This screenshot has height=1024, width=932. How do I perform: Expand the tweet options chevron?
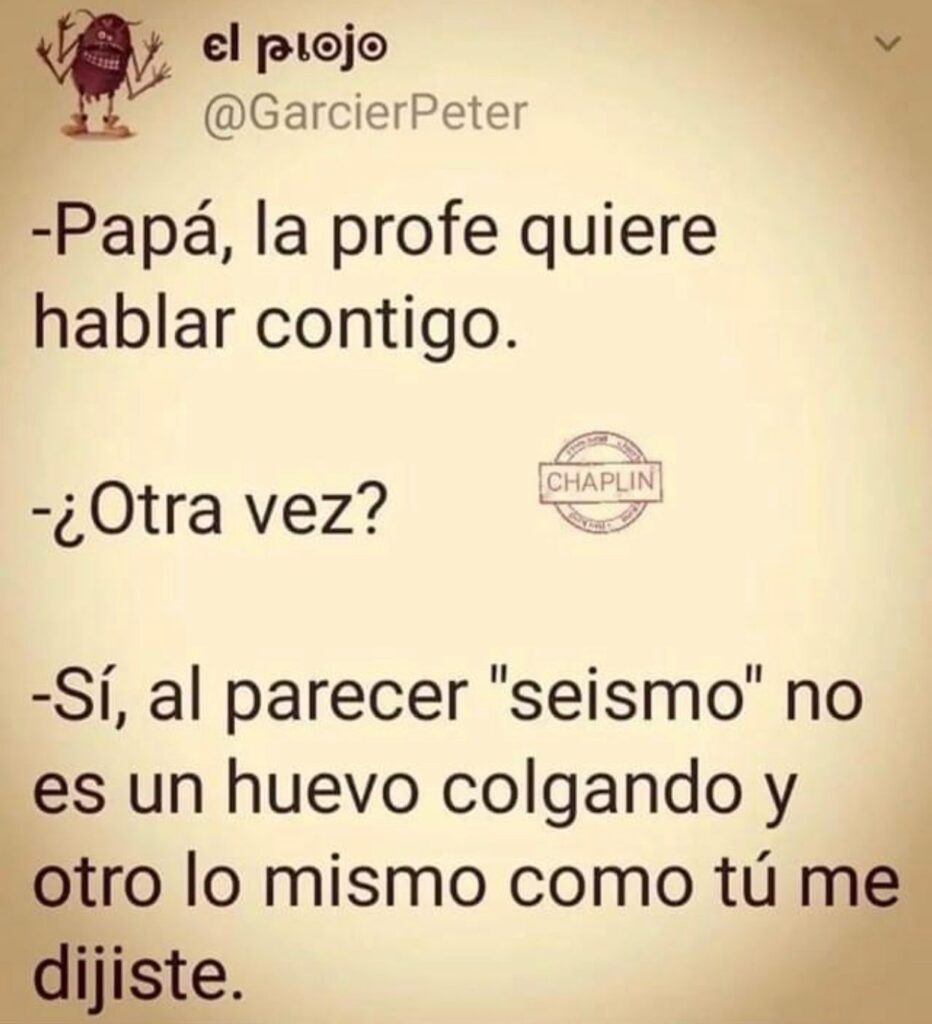(888, 44)
